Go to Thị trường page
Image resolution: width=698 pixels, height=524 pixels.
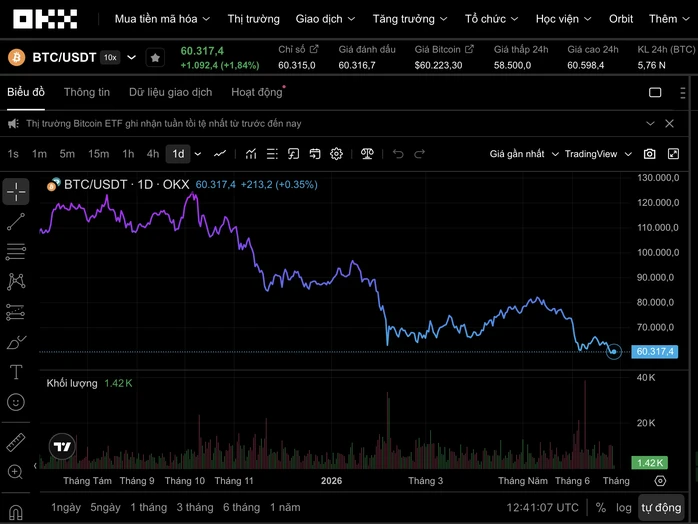254,19
